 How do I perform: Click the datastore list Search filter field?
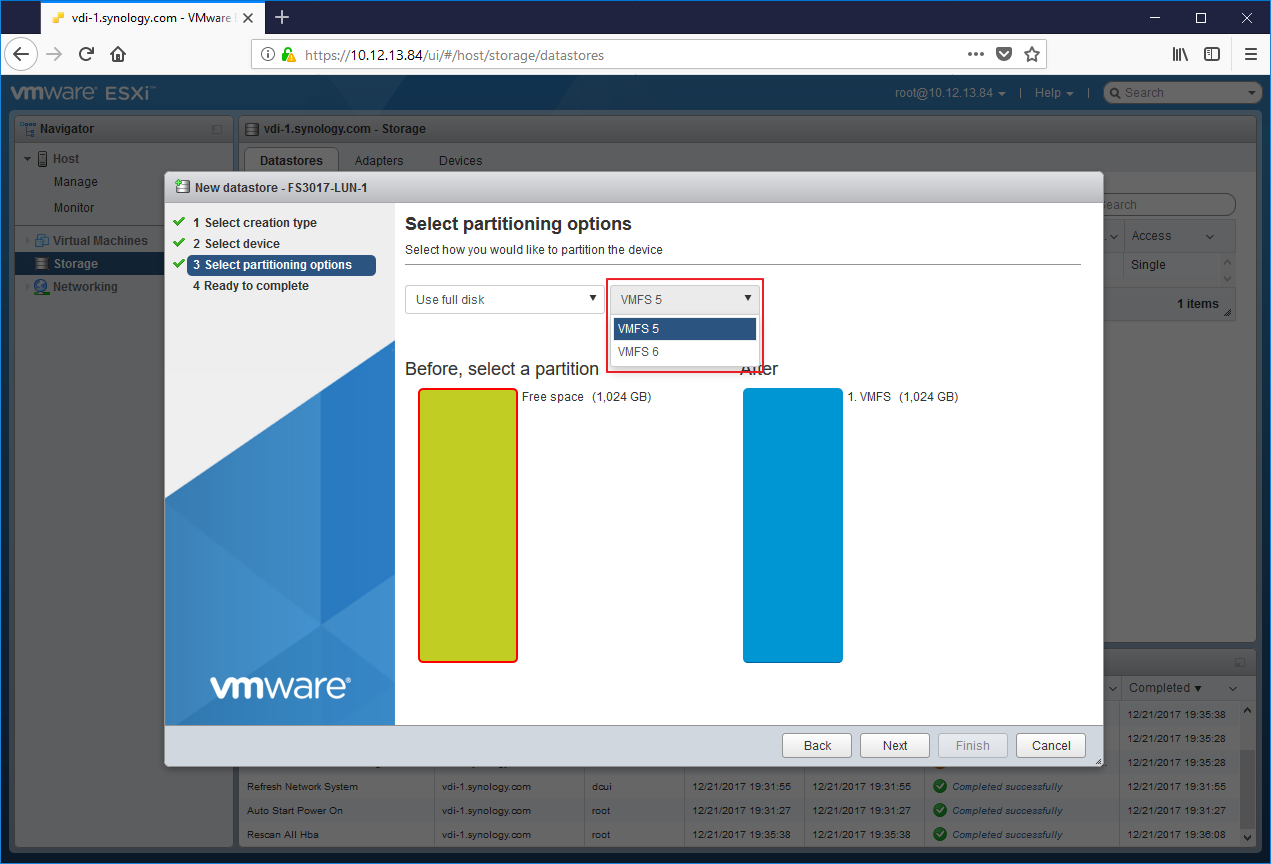coord(1168,204)
